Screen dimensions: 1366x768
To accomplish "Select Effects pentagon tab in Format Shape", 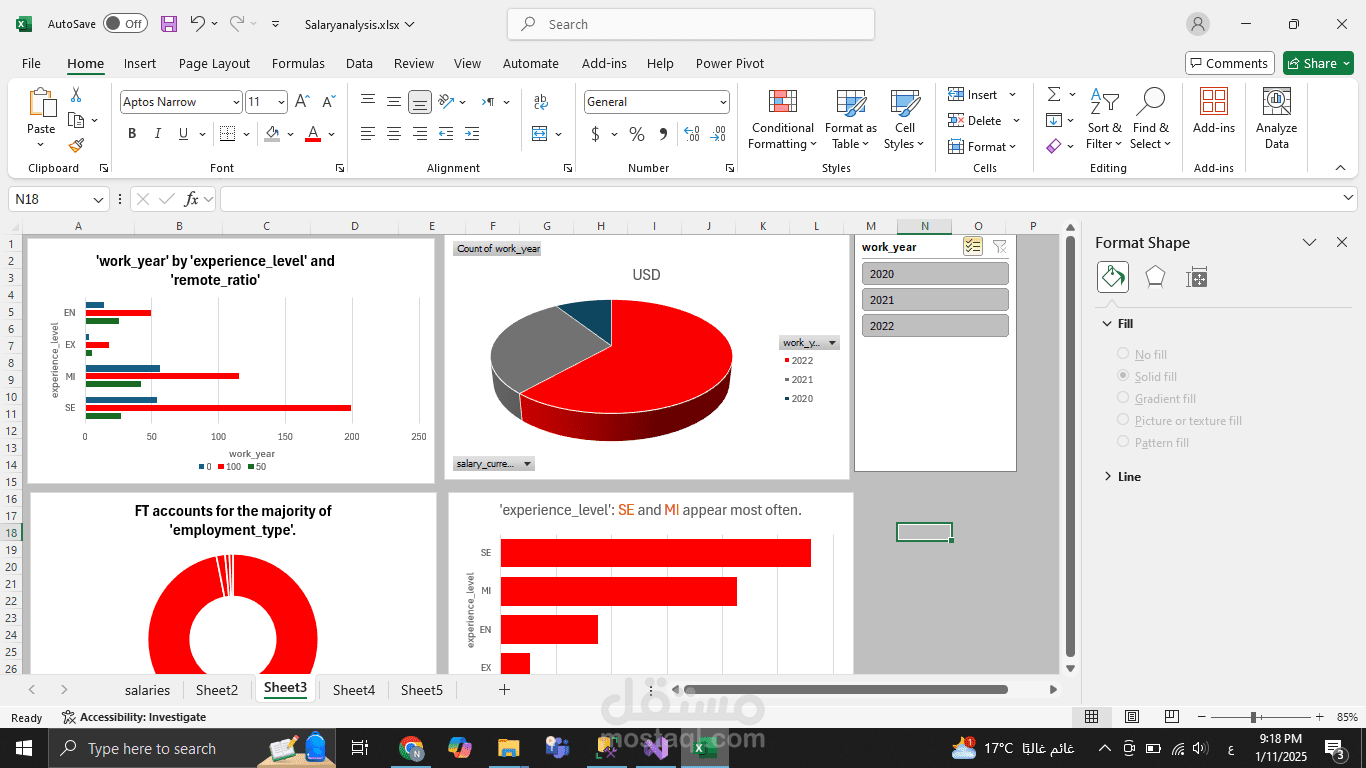I will tap(1155, 277).
